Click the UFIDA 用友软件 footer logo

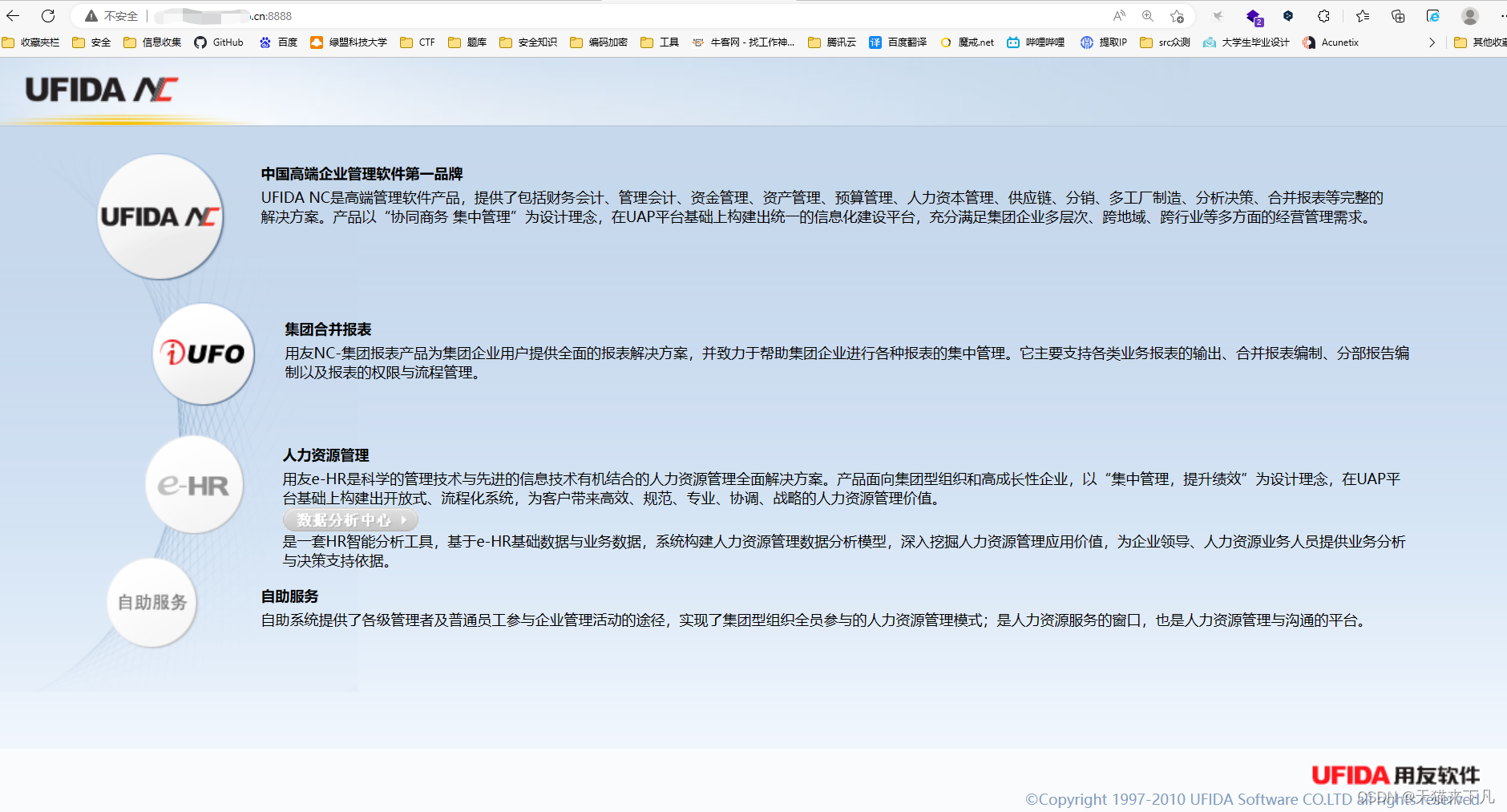tap(1396, 775)
